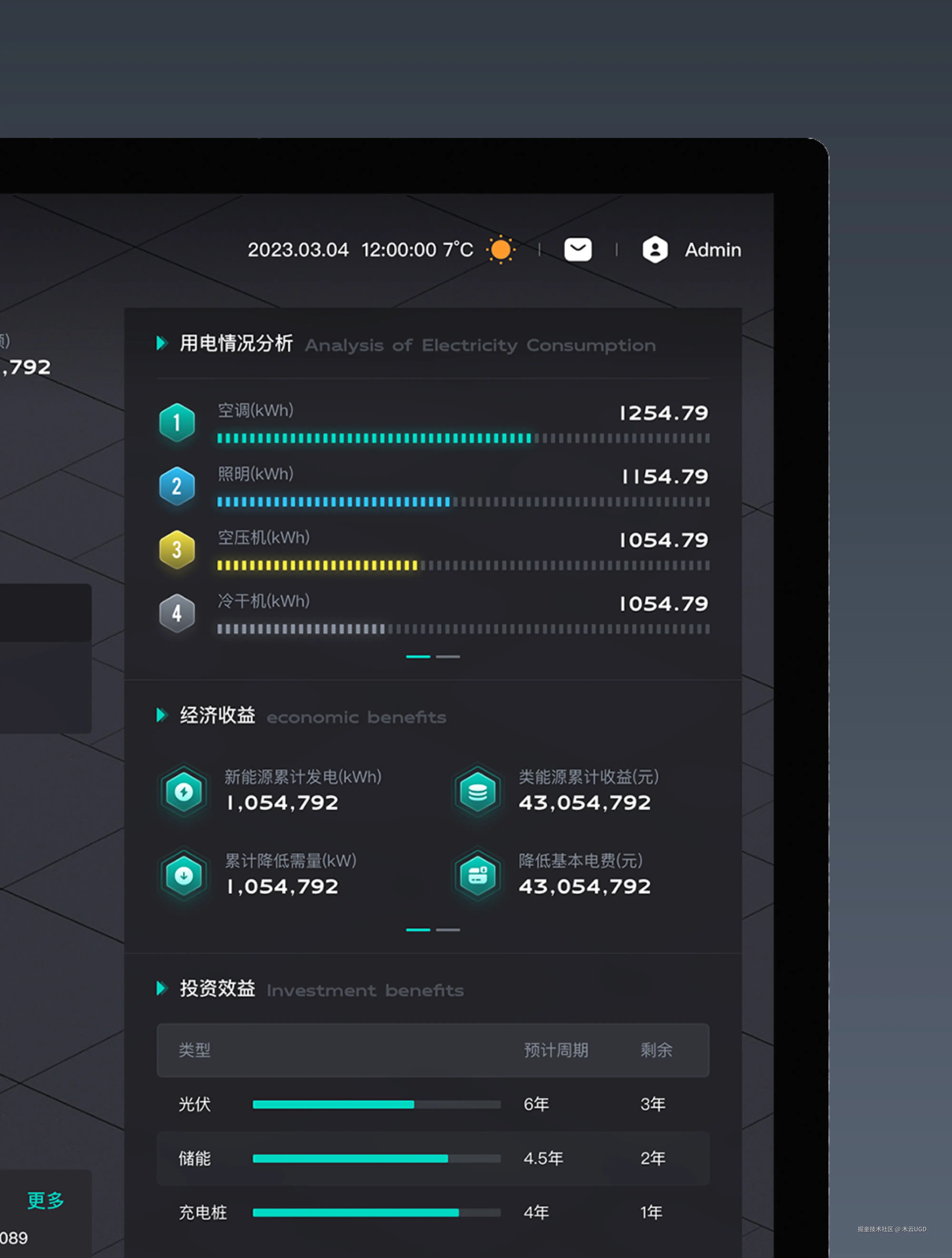Click the 储能 investment progress bar
This screenshot has width=952, height=1258.
(x=377, y=1159)
